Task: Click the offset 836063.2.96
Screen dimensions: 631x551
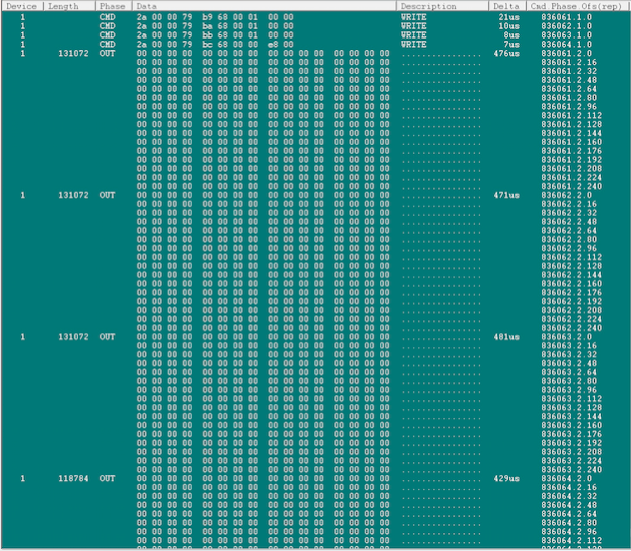Action: [x=569, y=390]
